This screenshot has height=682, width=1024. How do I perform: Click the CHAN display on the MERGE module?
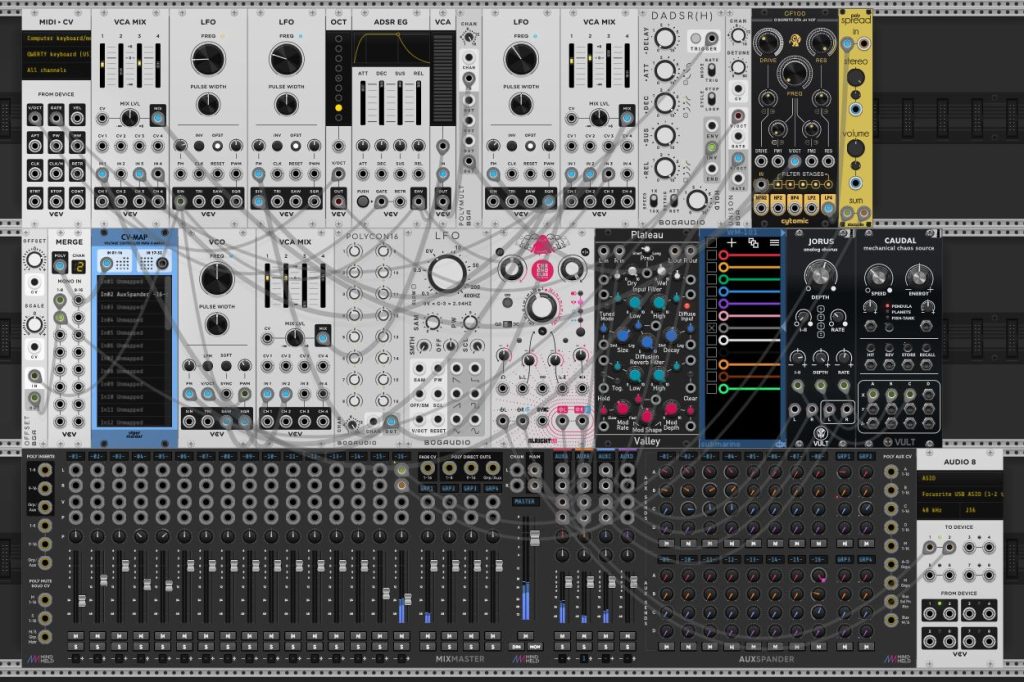click(78, 267)
